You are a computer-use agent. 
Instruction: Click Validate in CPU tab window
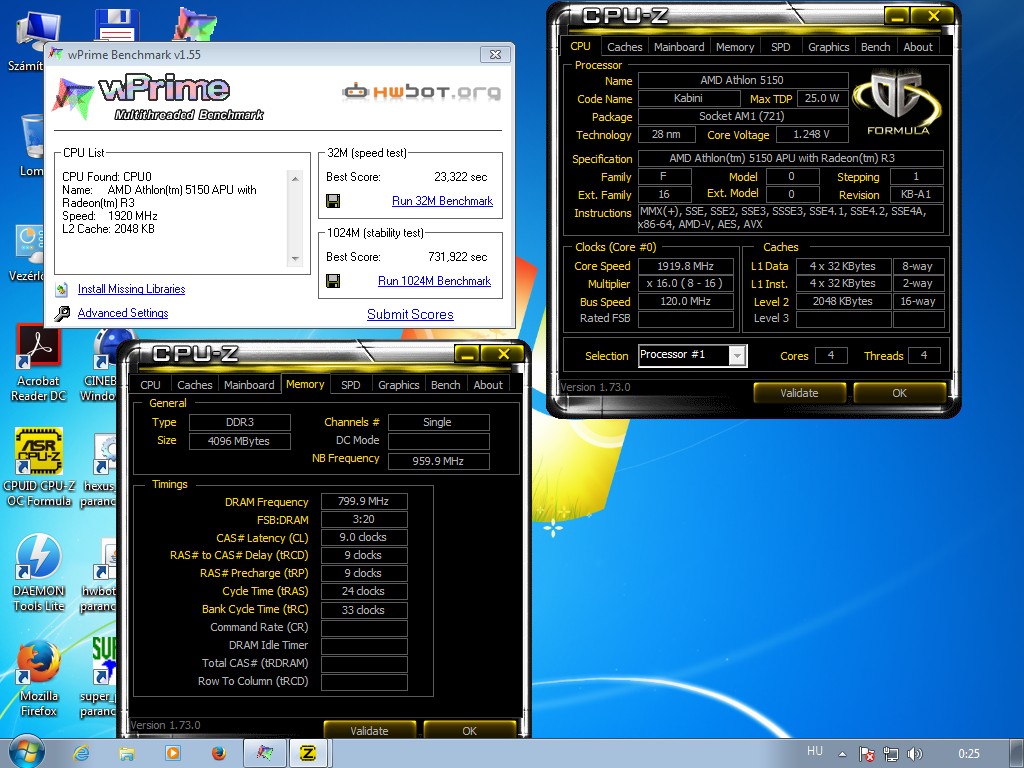(x=799, y=393)
